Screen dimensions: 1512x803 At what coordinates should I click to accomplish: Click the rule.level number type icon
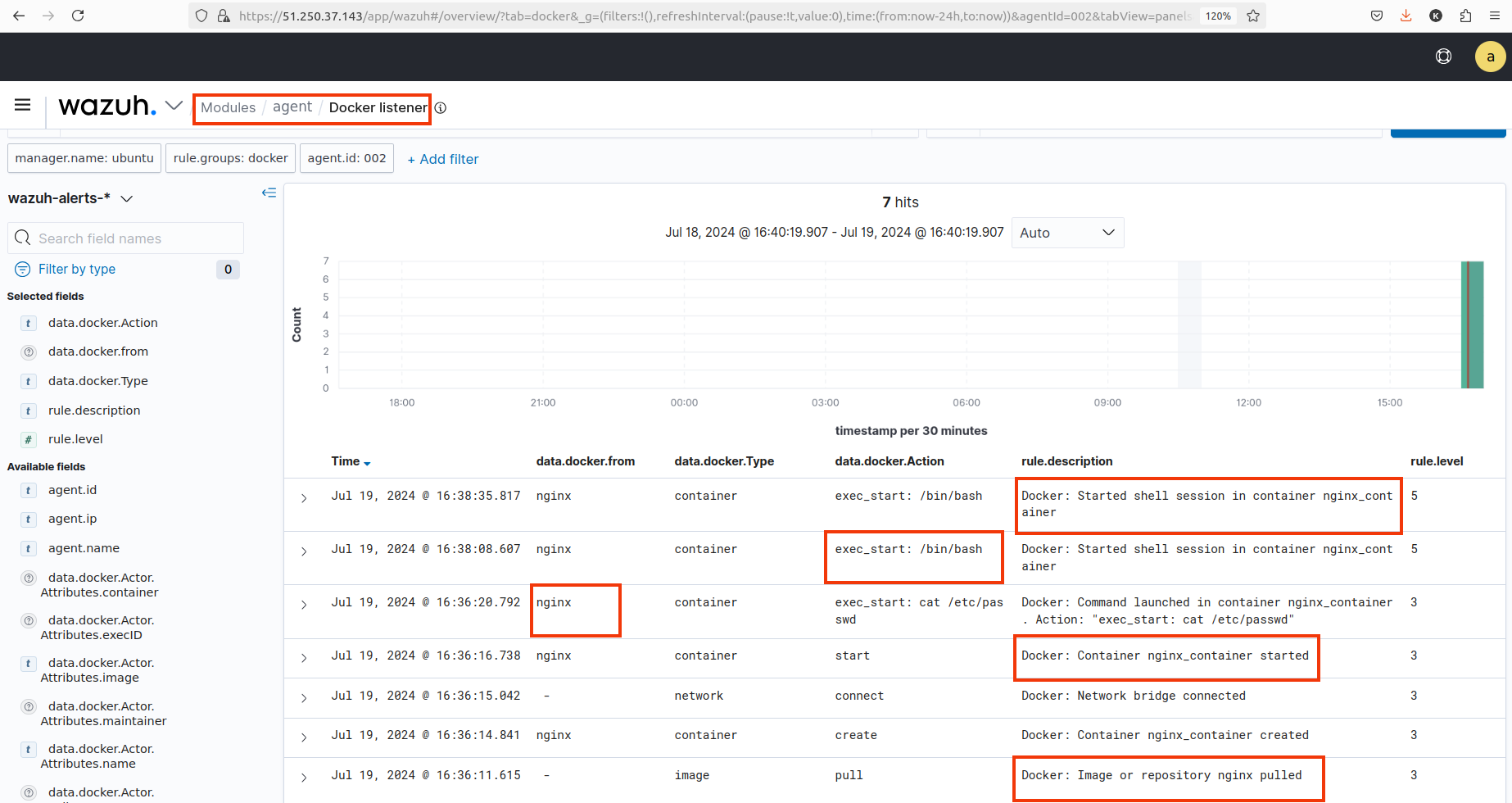[29, 440]
